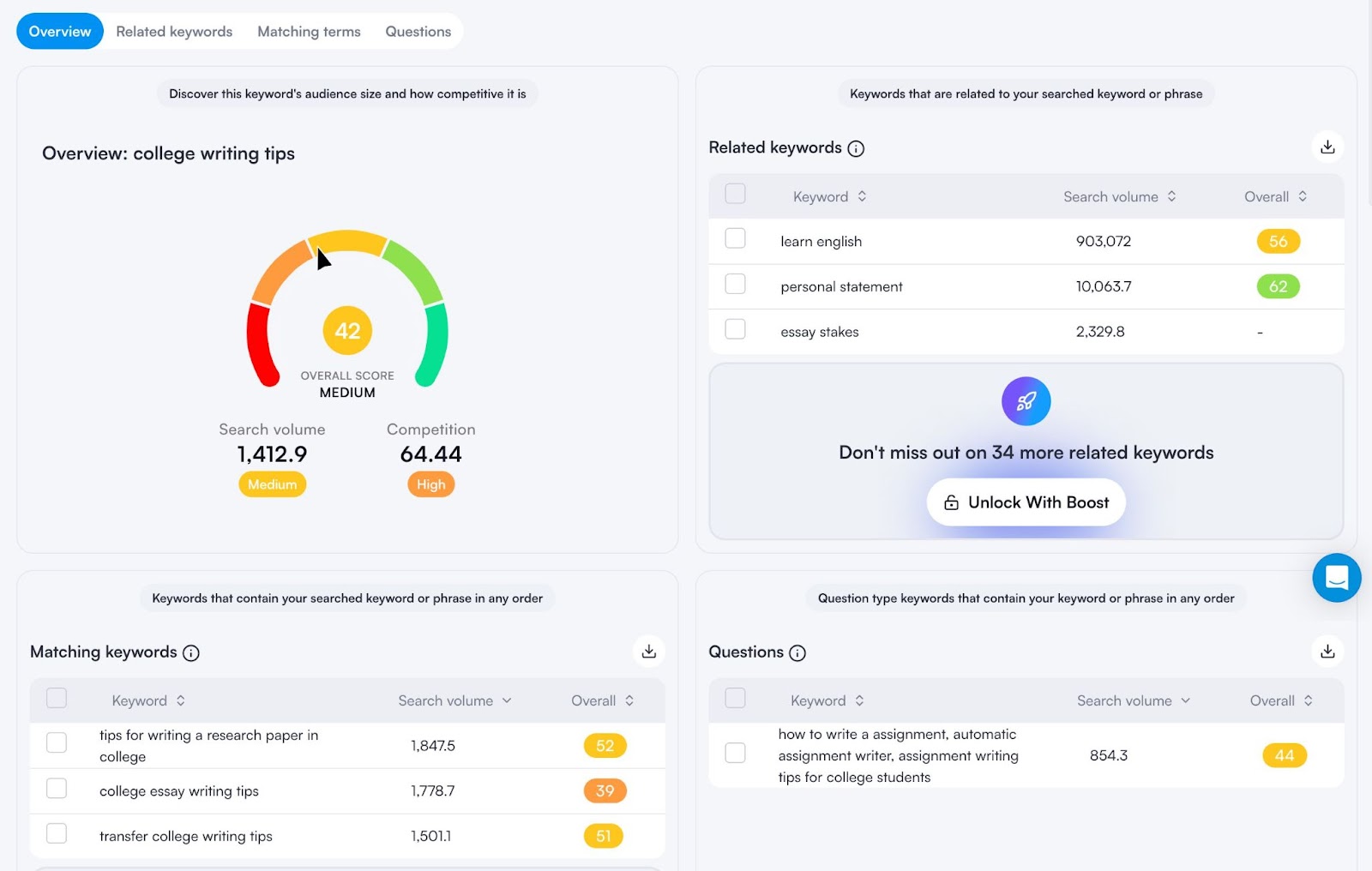Click the download icon in Questions panel
The height and width of the screenshot is (871, 1372).
(1327, 652)
